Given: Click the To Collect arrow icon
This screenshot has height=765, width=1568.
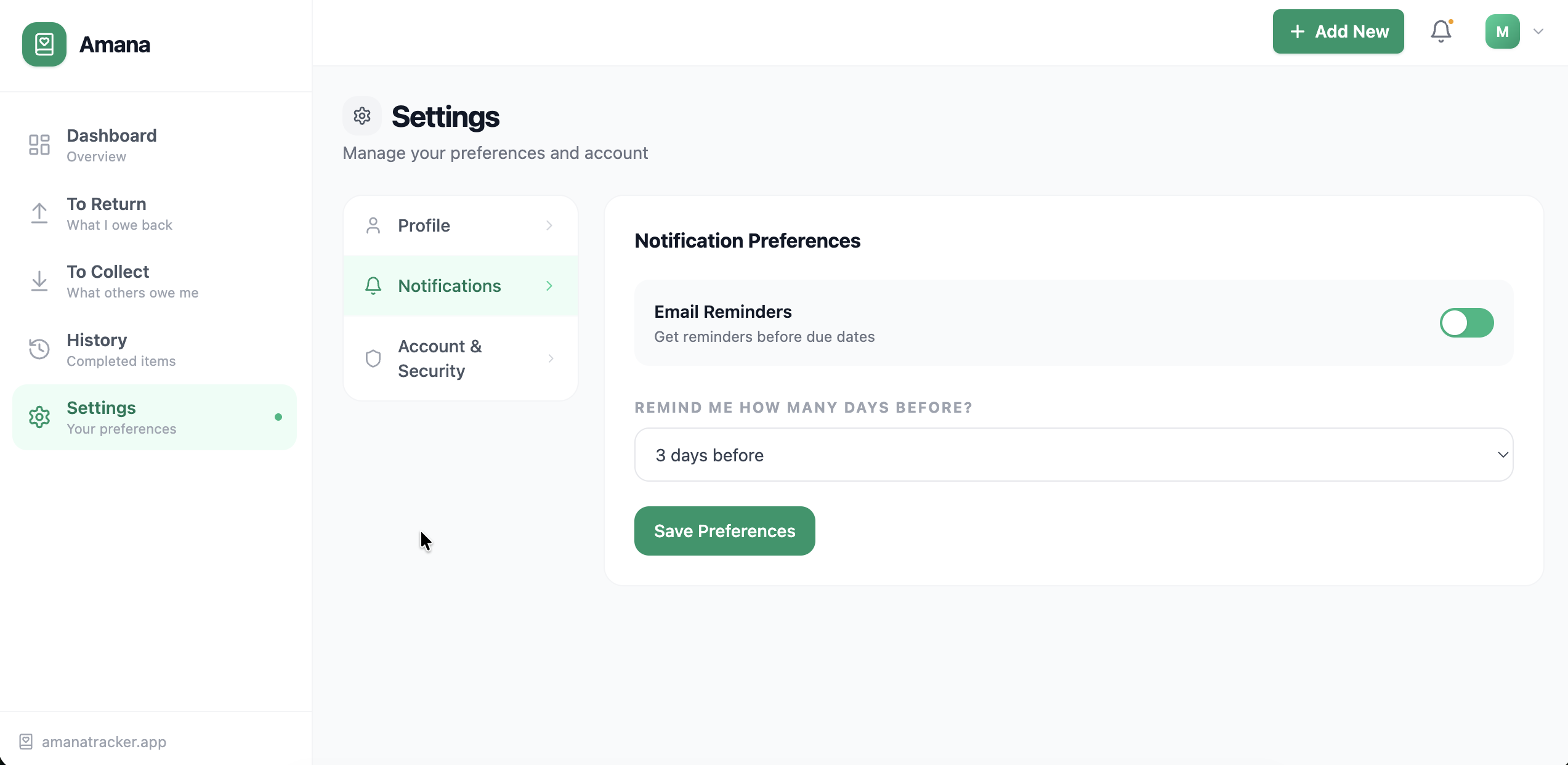Looking at the screenshot, I should 39,281.
